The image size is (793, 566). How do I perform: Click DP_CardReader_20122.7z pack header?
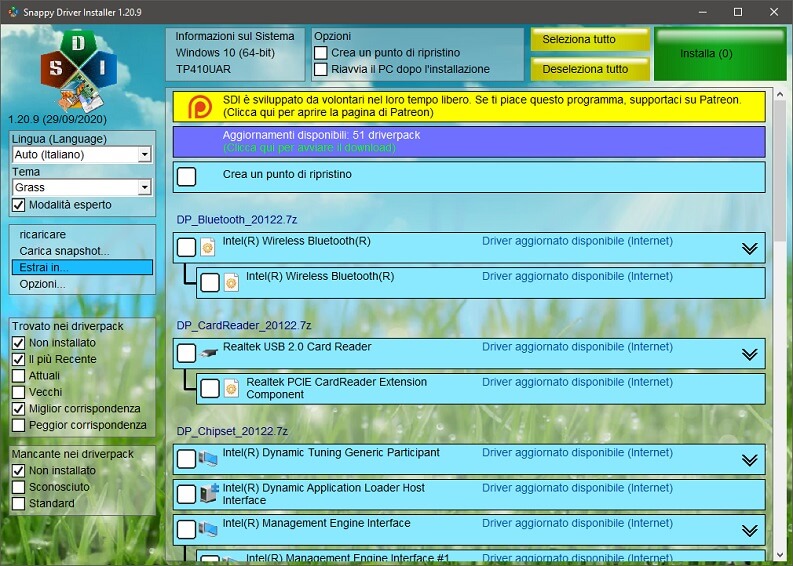pyautogui.click(x=244, y=325)
